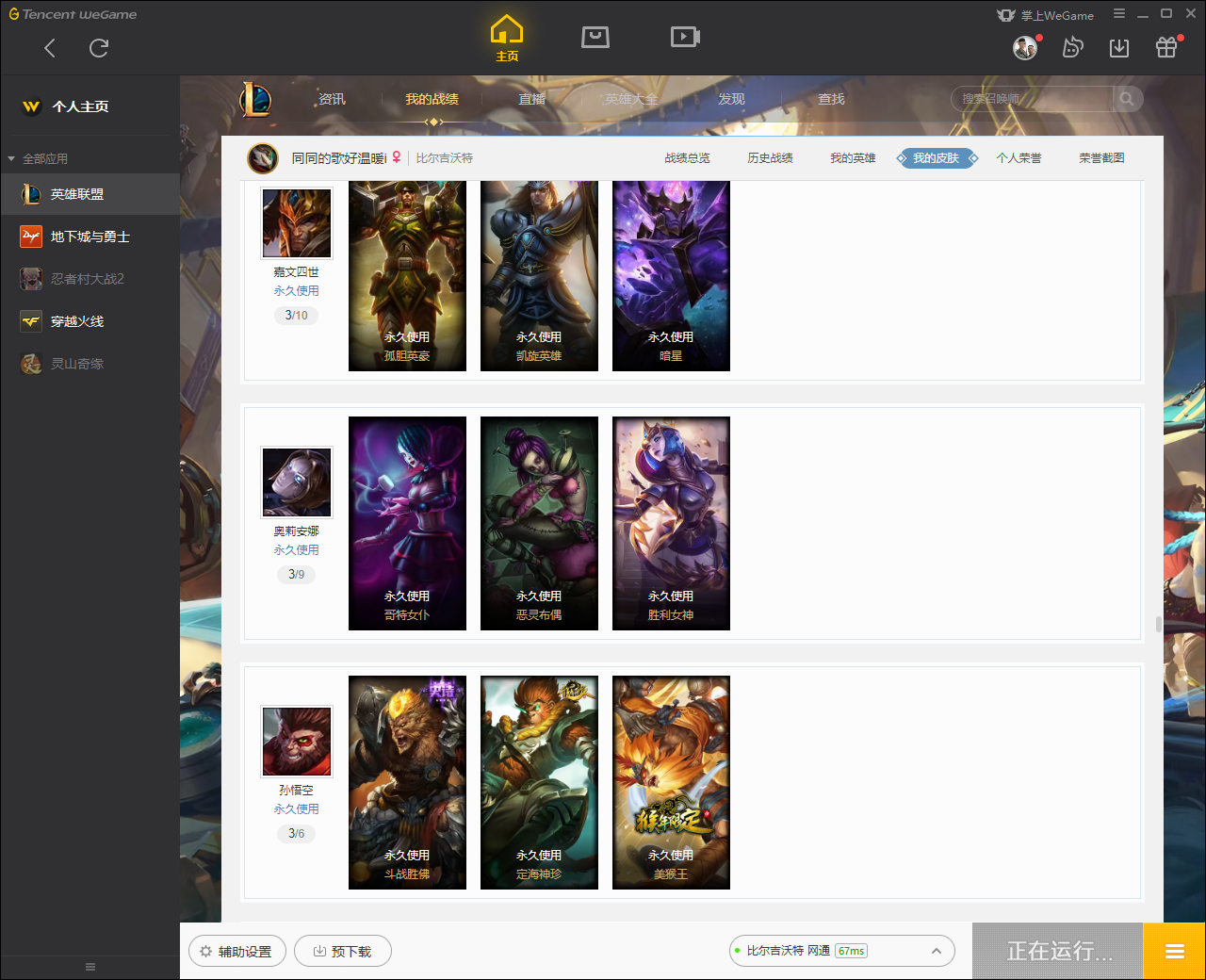The width and height of the screenshot is (1206, 980).
Task: Click the summoner profile avatar icon
Action: 263,158
